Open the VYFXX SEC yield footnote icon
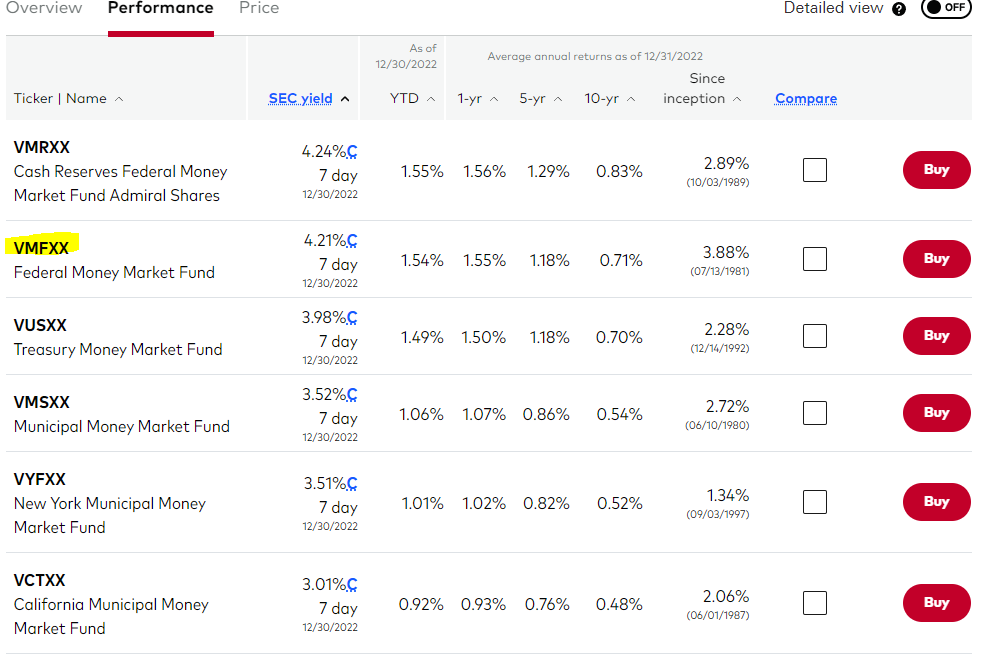Image resolution: width=993 pixels, height=670 pixels. [x=352, y=484]
